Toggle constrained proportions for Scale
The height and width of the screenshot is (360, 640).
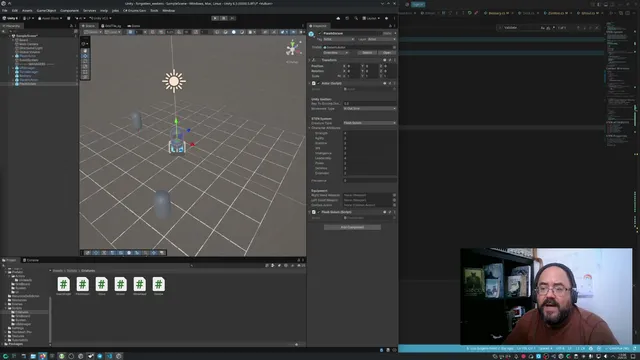pyautogui.click(x=339, y=76)
